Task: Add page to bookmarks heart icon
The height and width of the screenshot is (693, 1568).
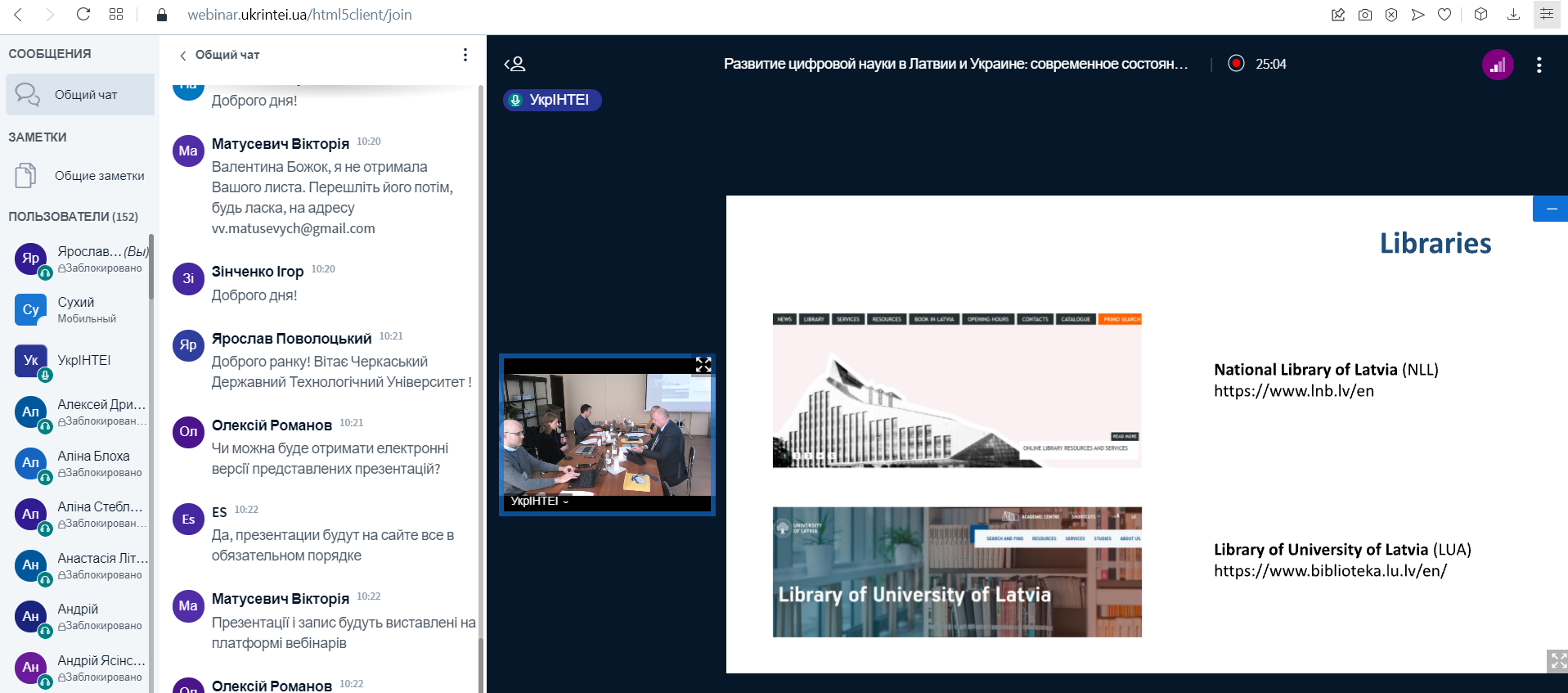Action: [x=1444, y=15]
